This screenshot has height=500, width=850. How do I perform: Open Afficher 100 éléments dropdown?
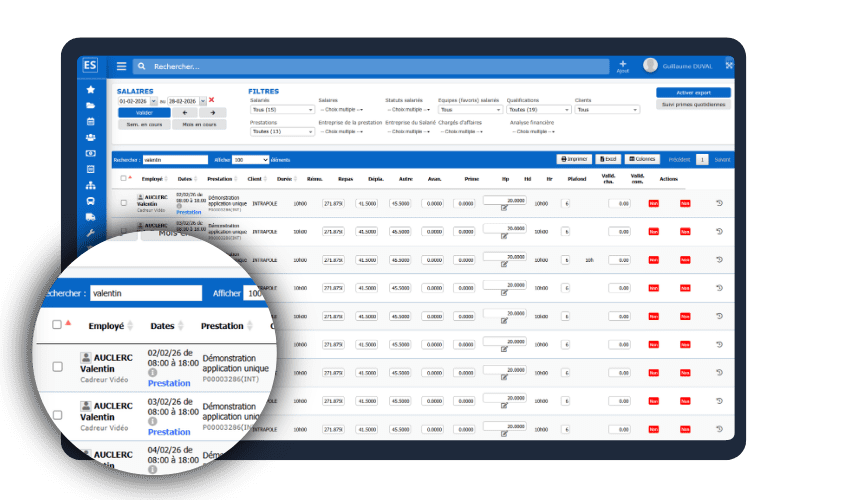coord(250,160)
